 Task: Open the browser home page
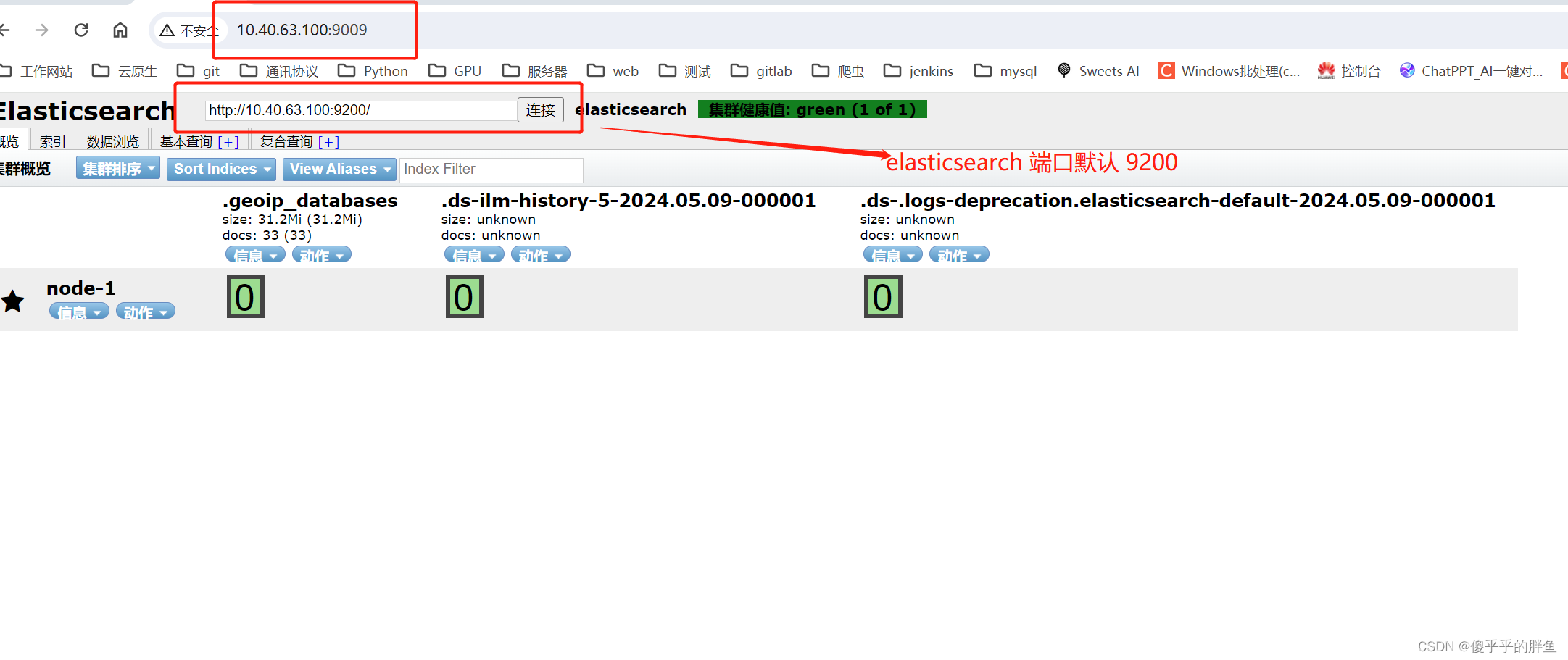click(120, 30)
